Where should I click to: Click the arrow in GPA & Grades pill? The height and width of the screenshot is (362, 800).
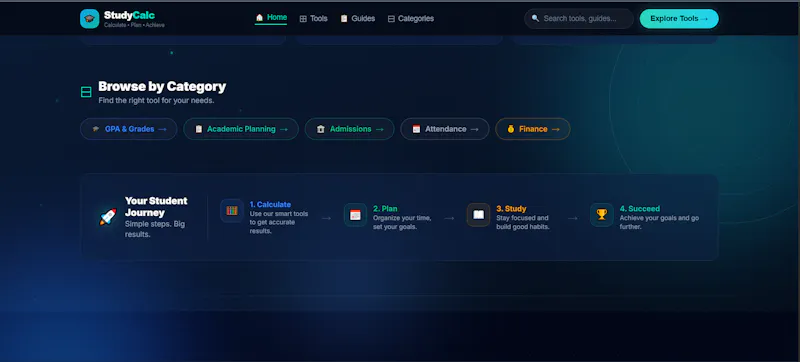[x=162, y=130]
